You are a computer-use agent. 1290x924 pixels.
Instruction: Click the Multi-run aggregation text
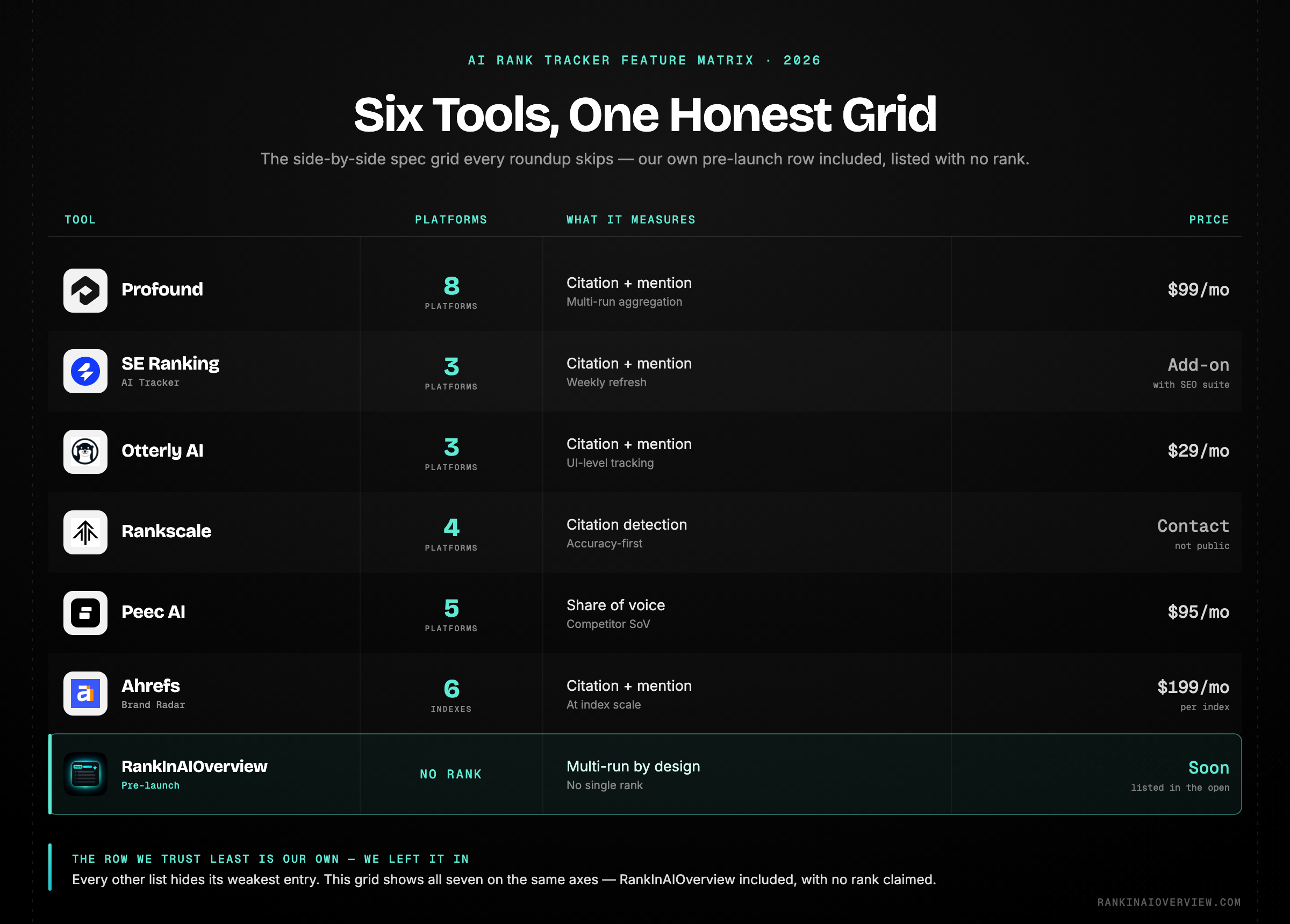pos(624,302)
